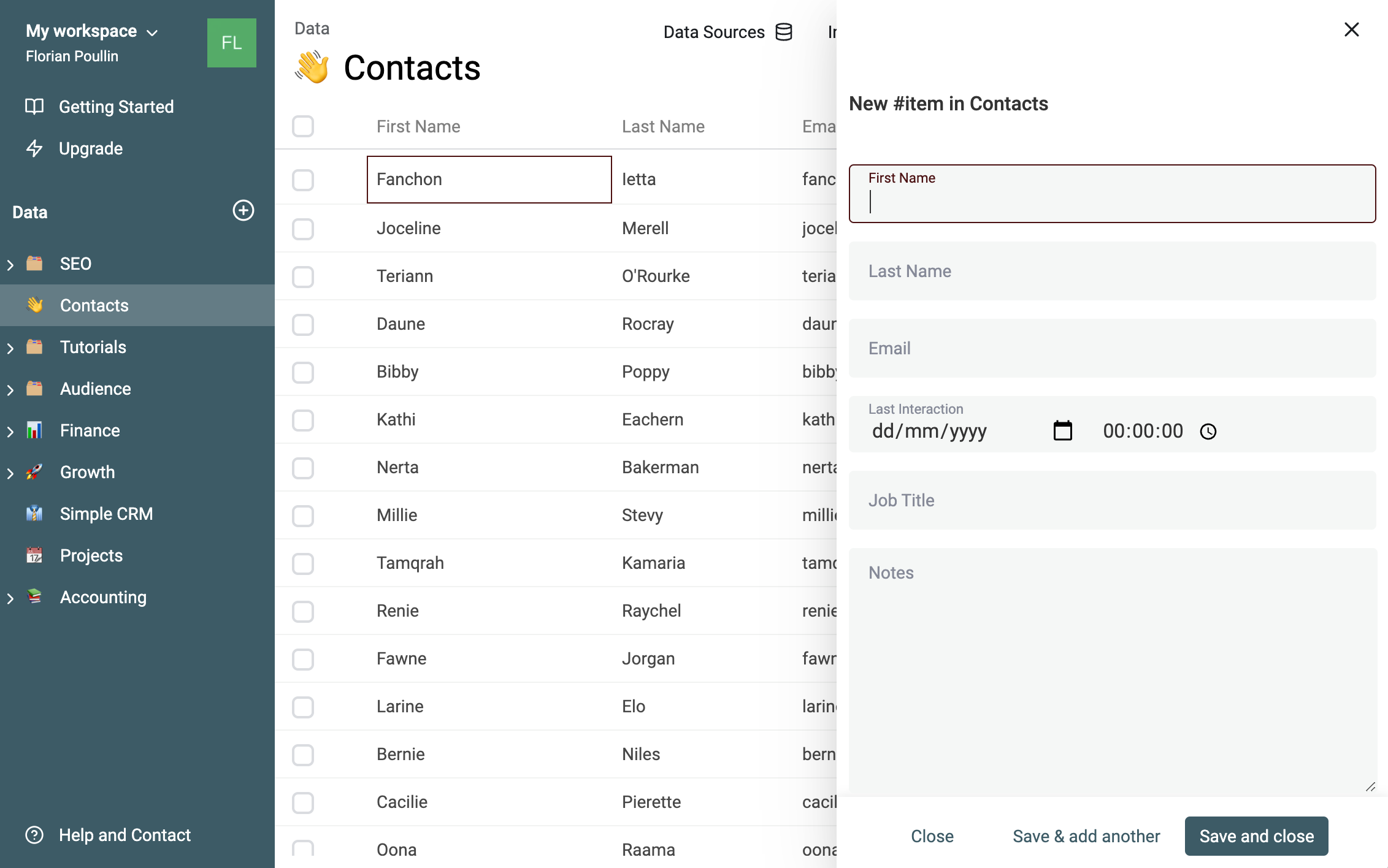Click the Upgrade lightning bolt icon
The image size is (1388, 868).
pyautogui.click(x=34, y=148)
